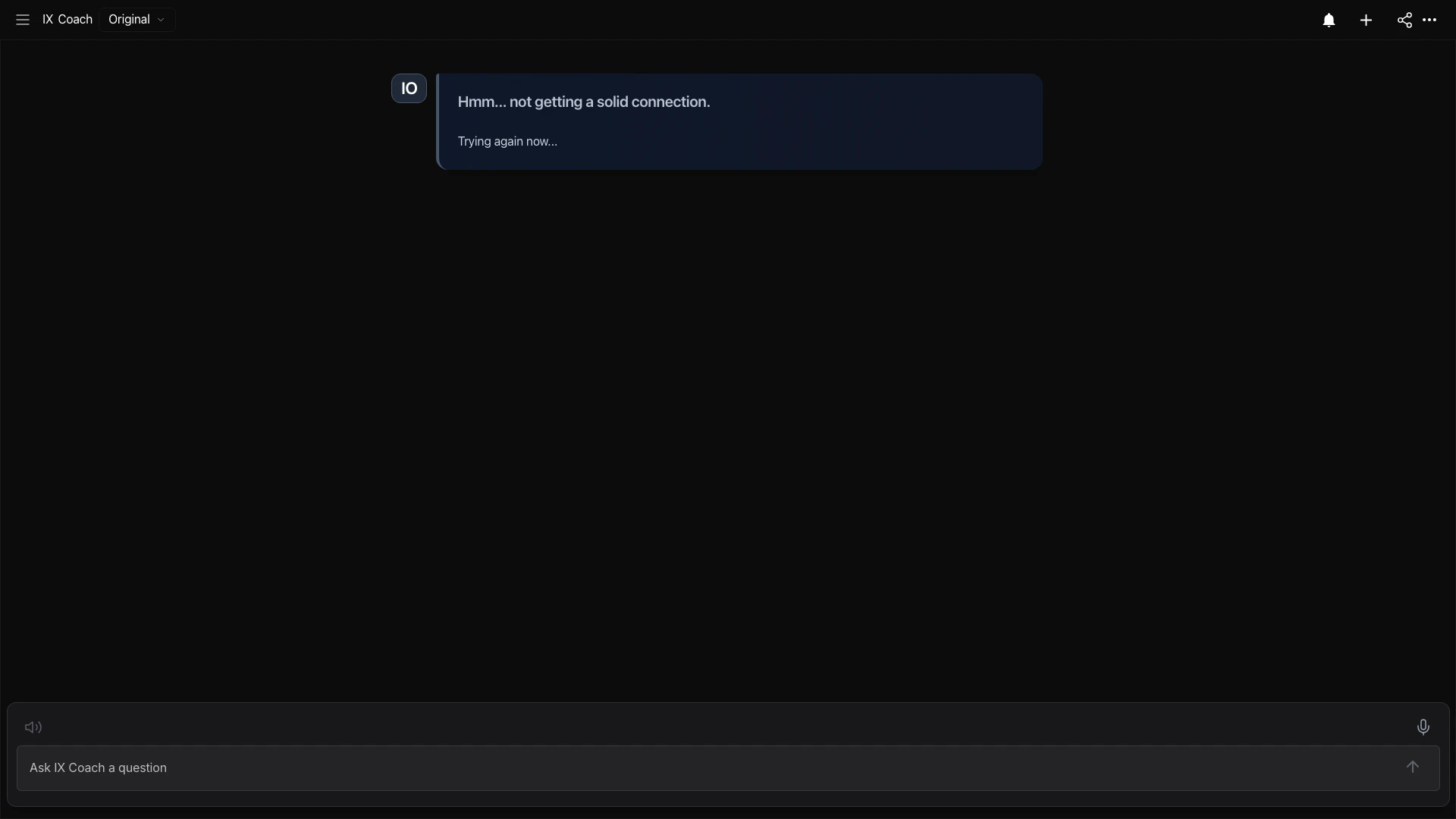The width and height of the screenshot is (1456, 819).
Task: Click the IX Coach title
Action: point(67,20)
